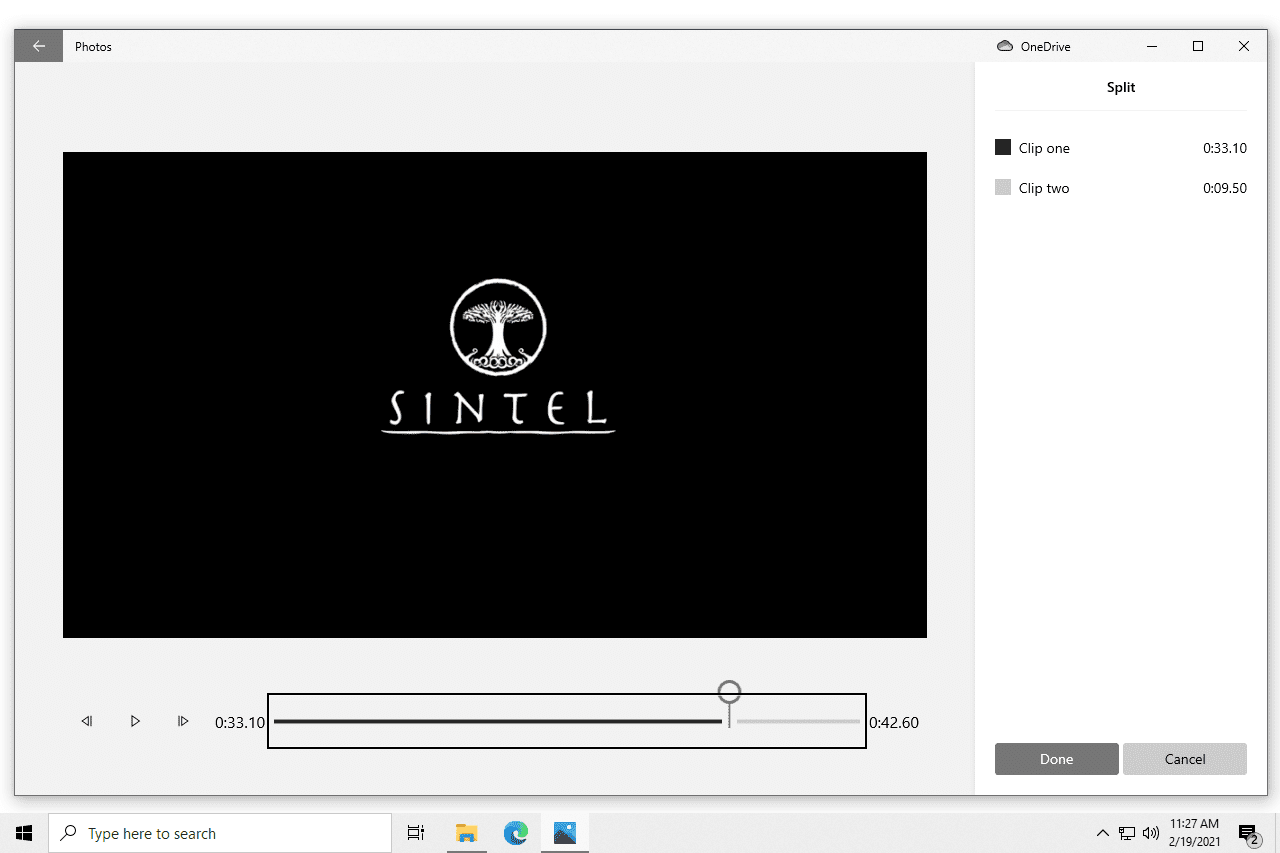The height and width of the screenshot is (853, 1280).
Task: Step back one frame
Action: tap(87, 721)
